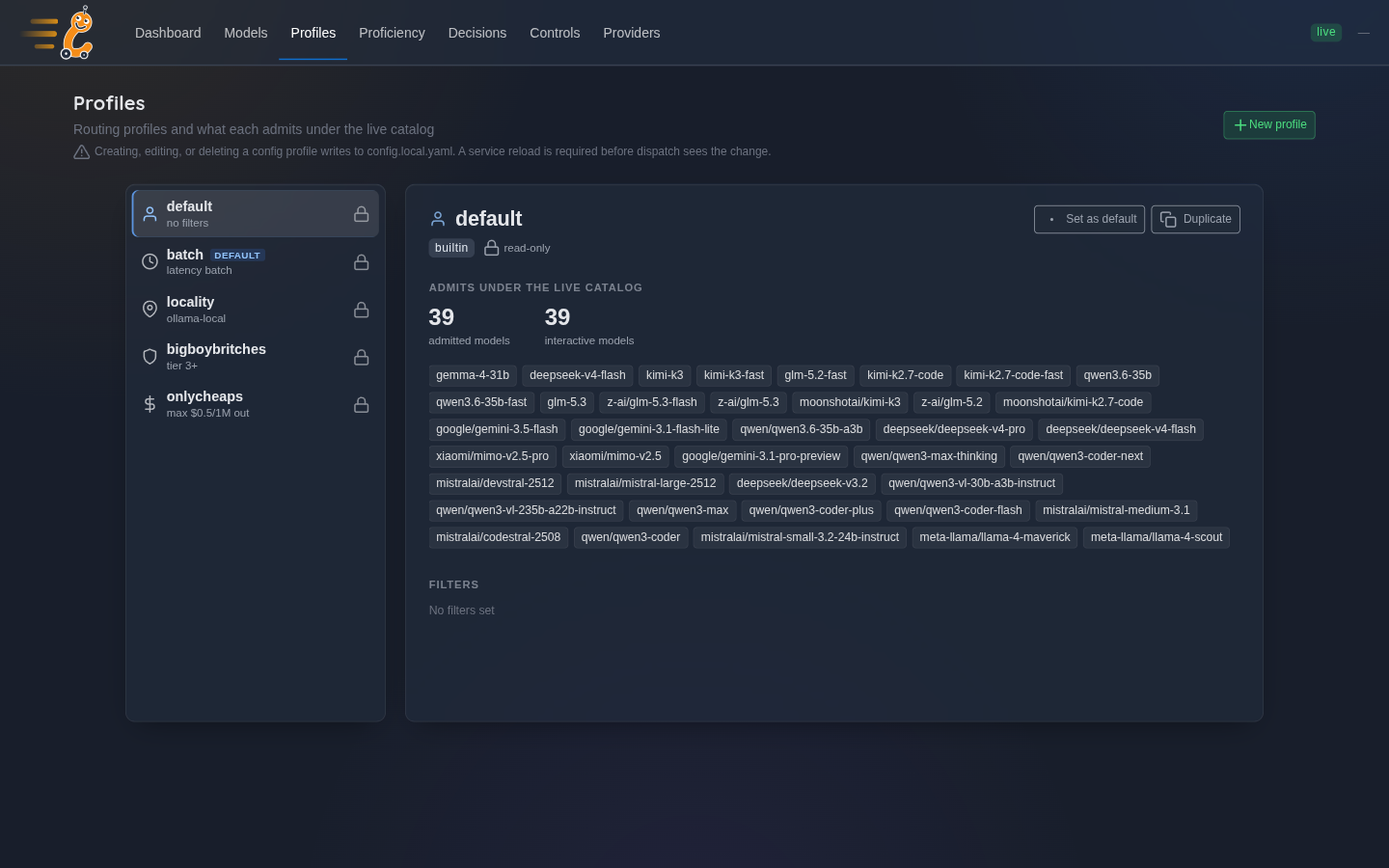The width and height of the screenshot is (1389, 868).
Task: Click the gemma-4-31b model chip
Action: pos(473,375)
